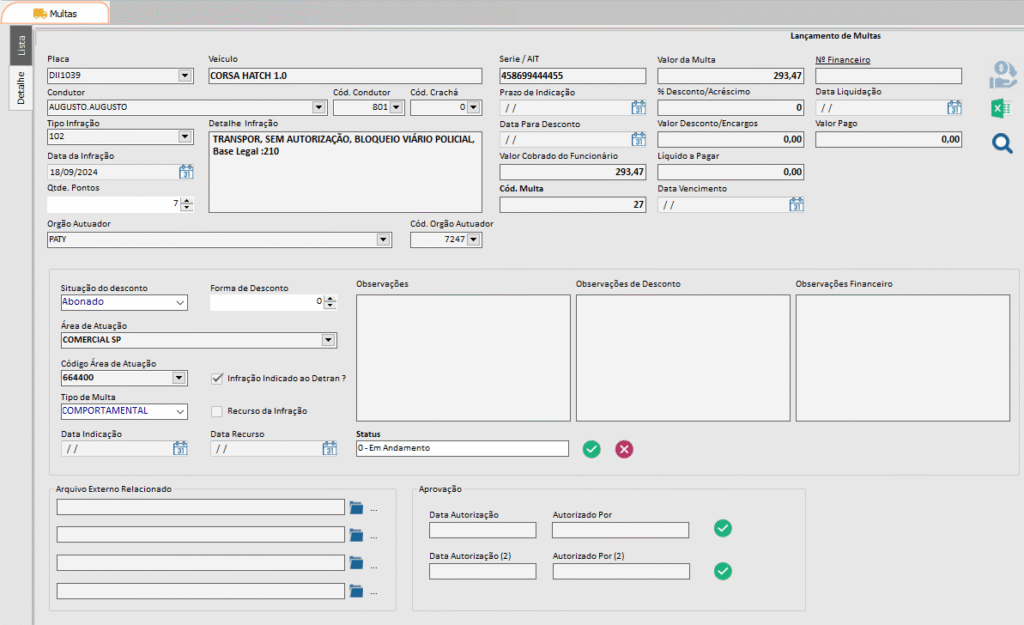
Task: Expand Tipo de Multa dropdown
Action: [180, 411]
